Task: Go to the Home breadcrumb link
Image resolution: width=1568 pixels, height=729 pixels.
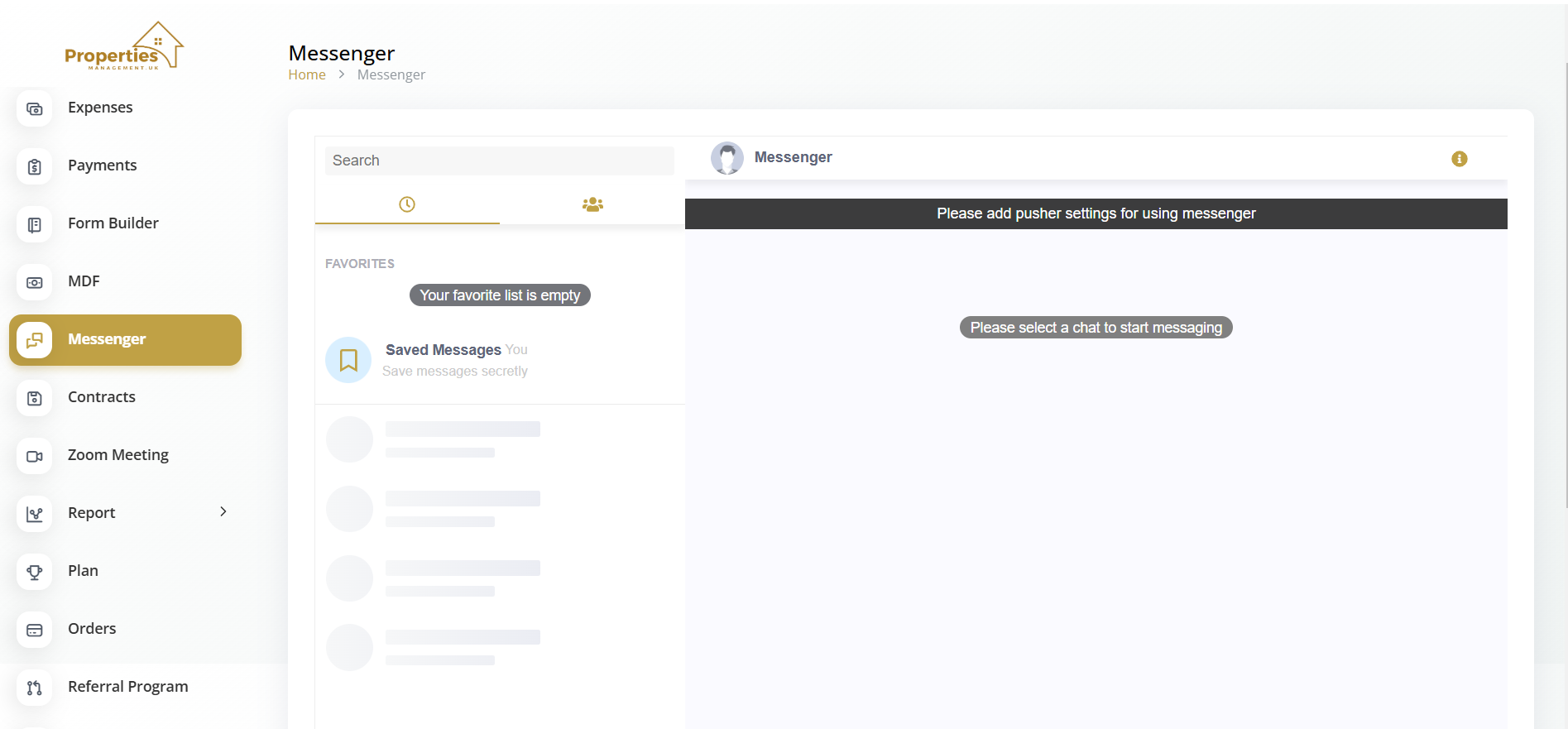Action: coord(306,74)
